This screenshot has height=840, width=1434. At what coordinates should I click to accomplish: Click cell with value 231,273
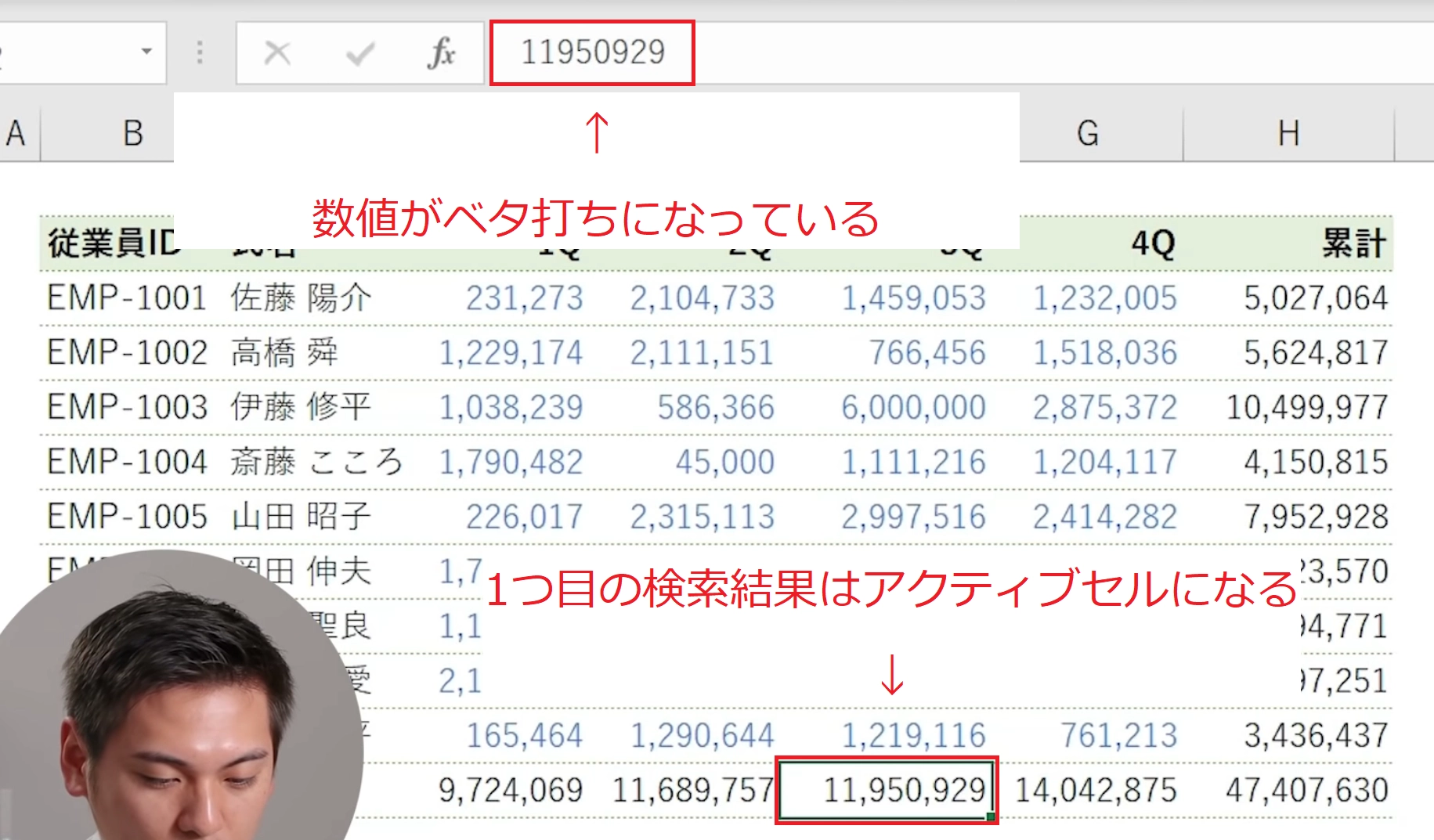coord(525,298)
